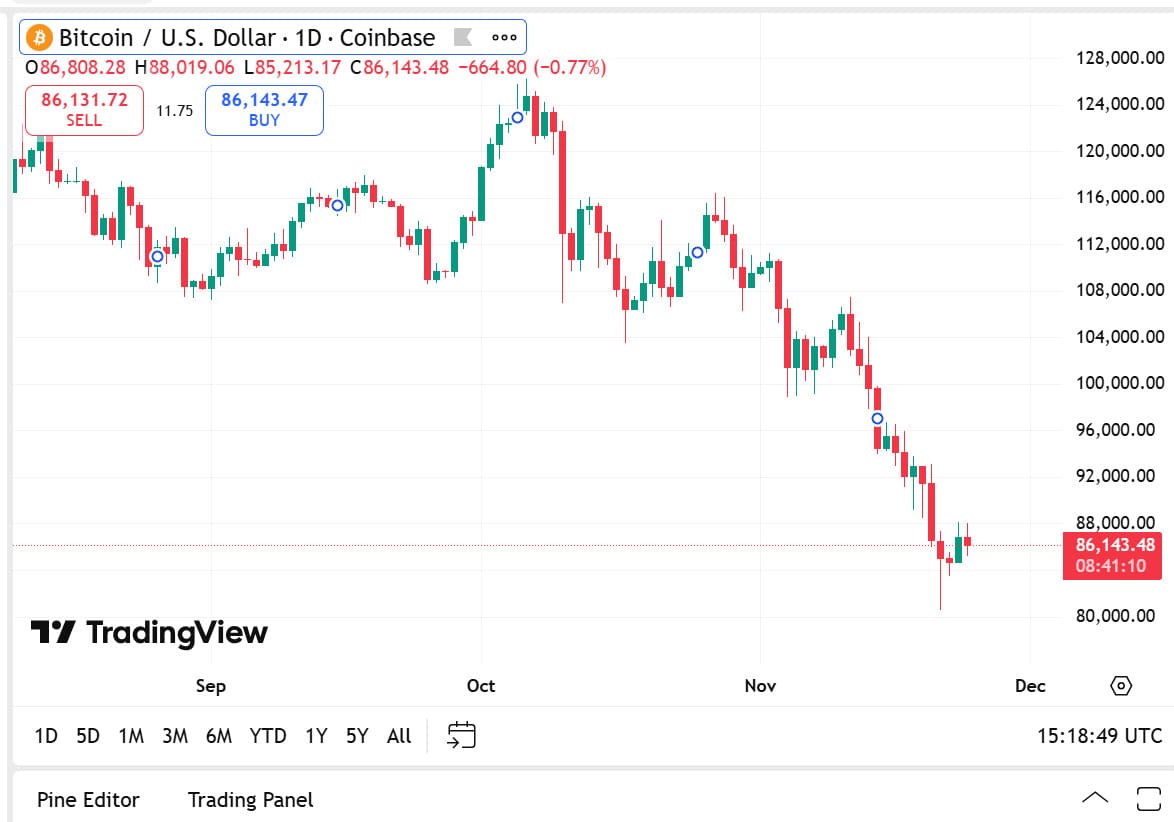1174x822 pixels.
Task: Expand the bottom panel with chevron arrow
Action: (1095, 799)
